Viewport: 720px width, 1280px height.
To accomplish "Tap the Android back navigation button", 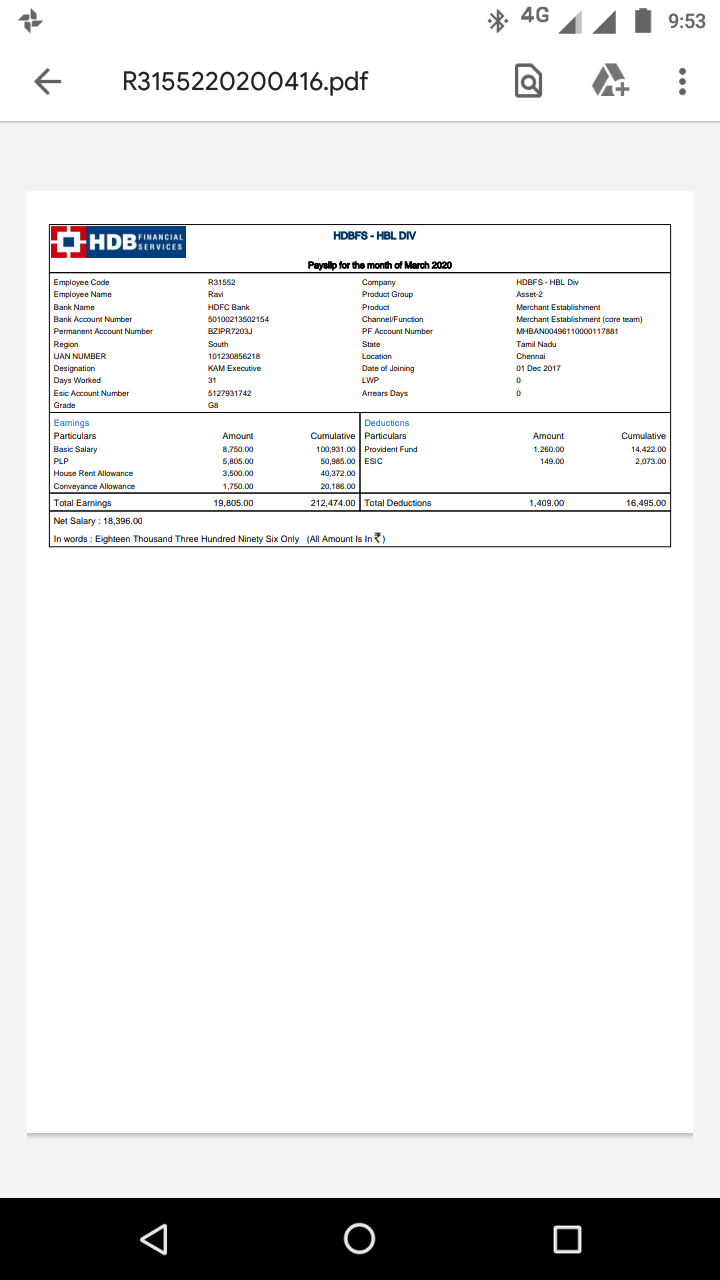I will click(153, 1239).
